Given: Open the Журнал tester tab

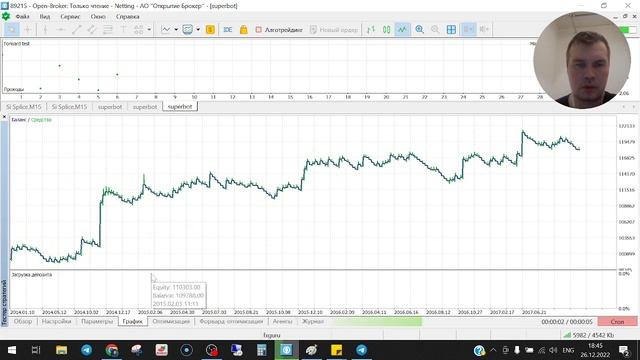Looking at the screenshot, I should click(x=313, y=322).
